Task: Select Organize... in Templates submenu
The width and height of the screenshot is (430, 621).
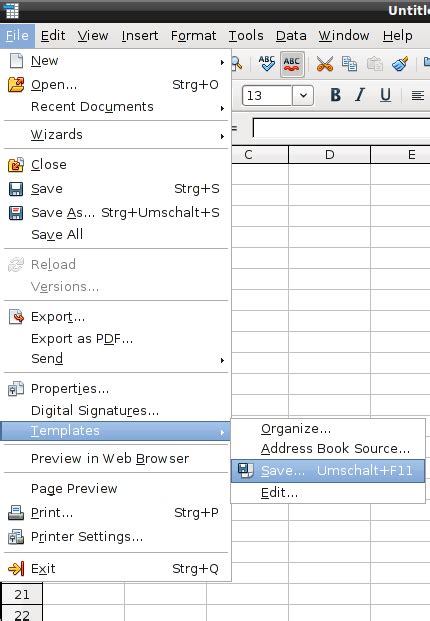Action: pos(296,429)
